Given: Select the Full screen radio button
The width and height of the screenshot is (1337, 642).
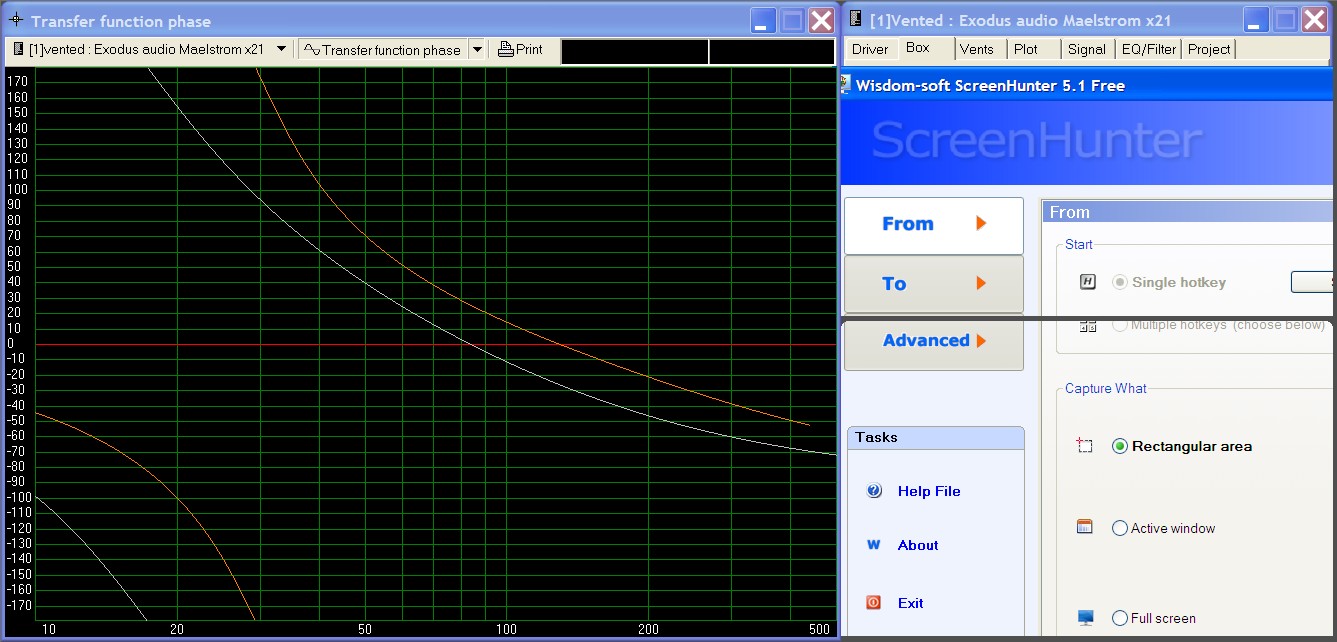Looking at the screenshot, I should (1120, 618).
